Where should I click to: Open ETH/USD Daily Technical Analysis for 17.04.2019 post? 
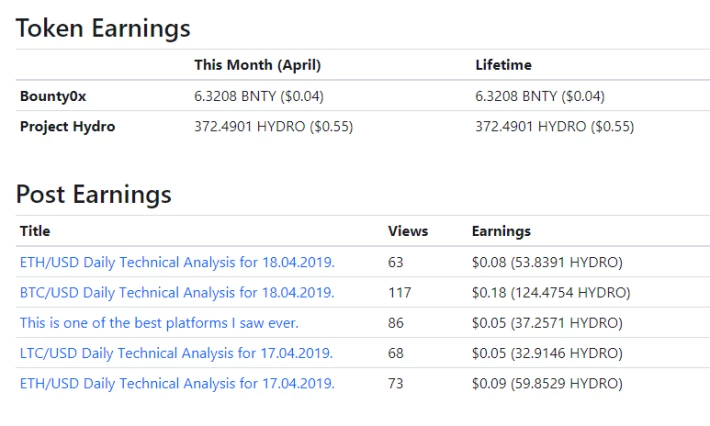[x=177, y=383]
